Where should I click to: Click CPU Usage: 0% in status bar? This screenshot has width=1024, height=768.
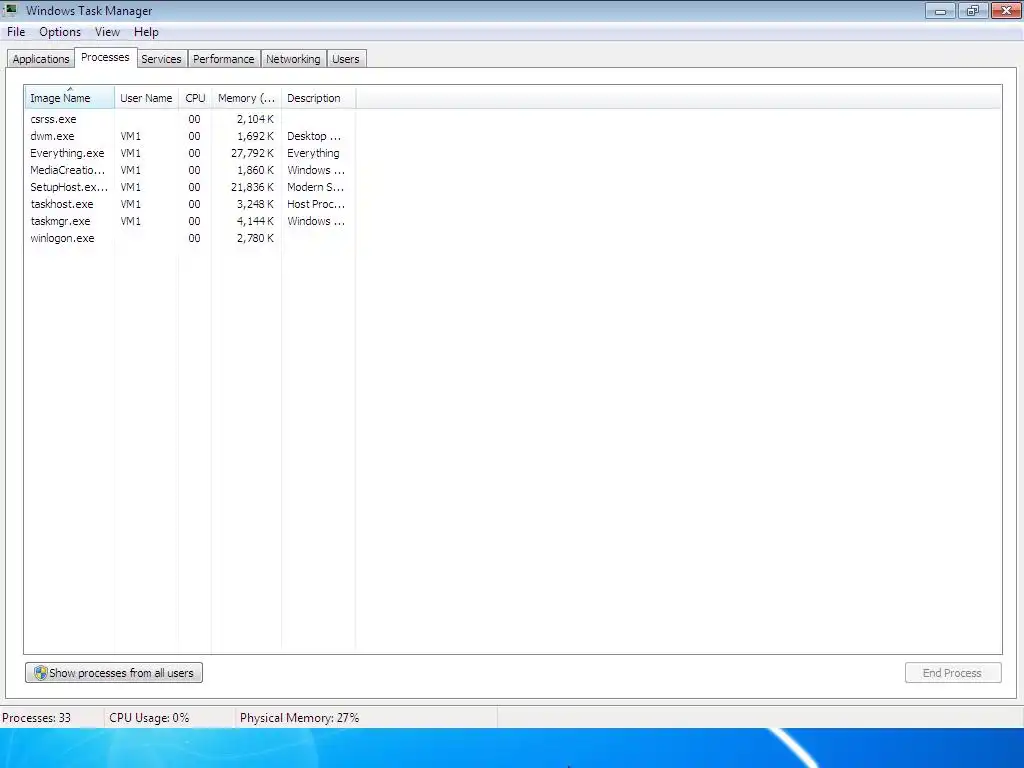pos(149,718)
